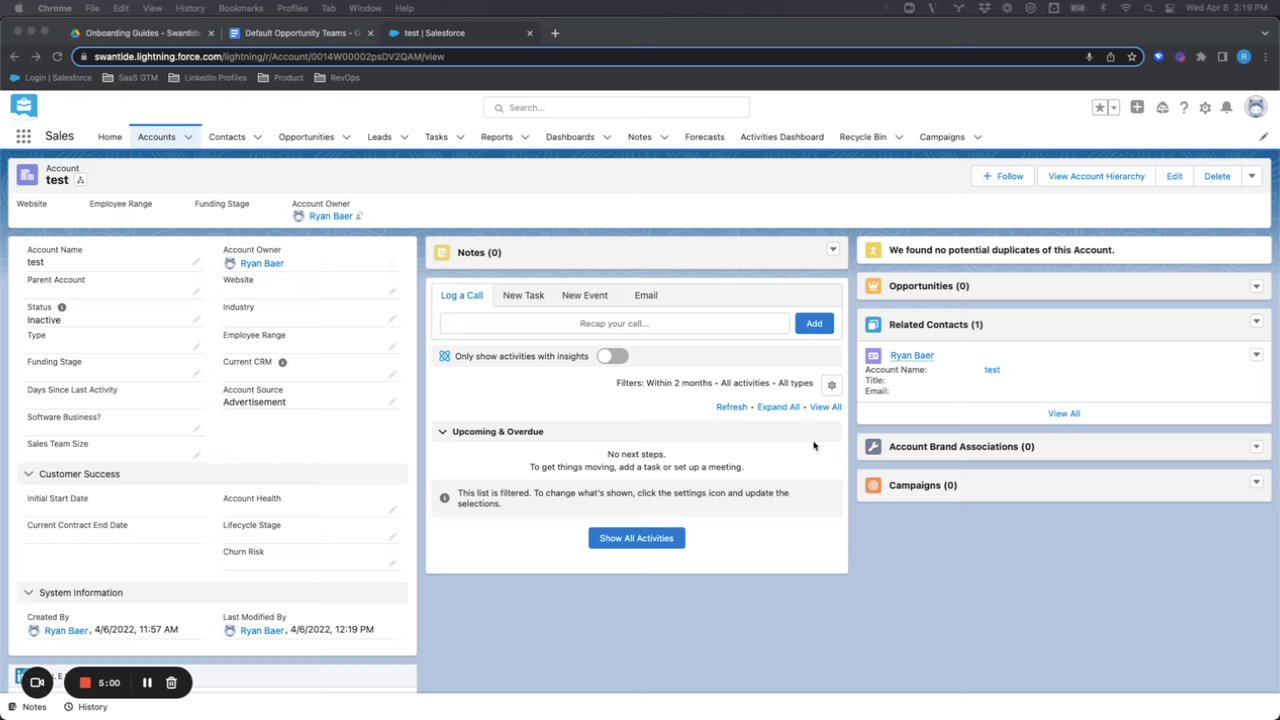The height and width of the screenshot is (720, 1280).
Task: Open the Notes utility bar item
Action: (x=27, y=707)
